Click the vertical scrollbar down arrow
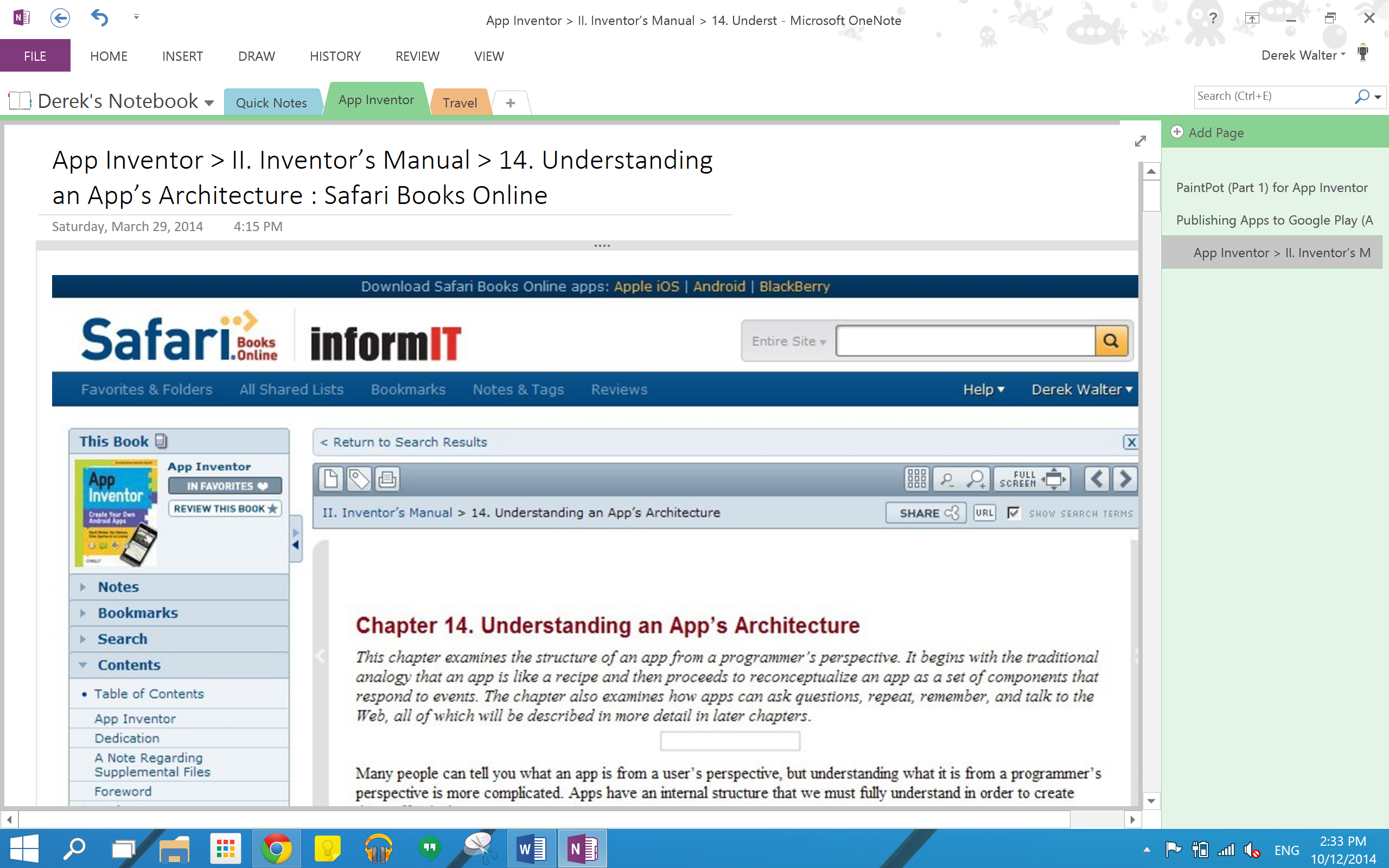The image size is (1389, 868). [x=1151, y=800]
